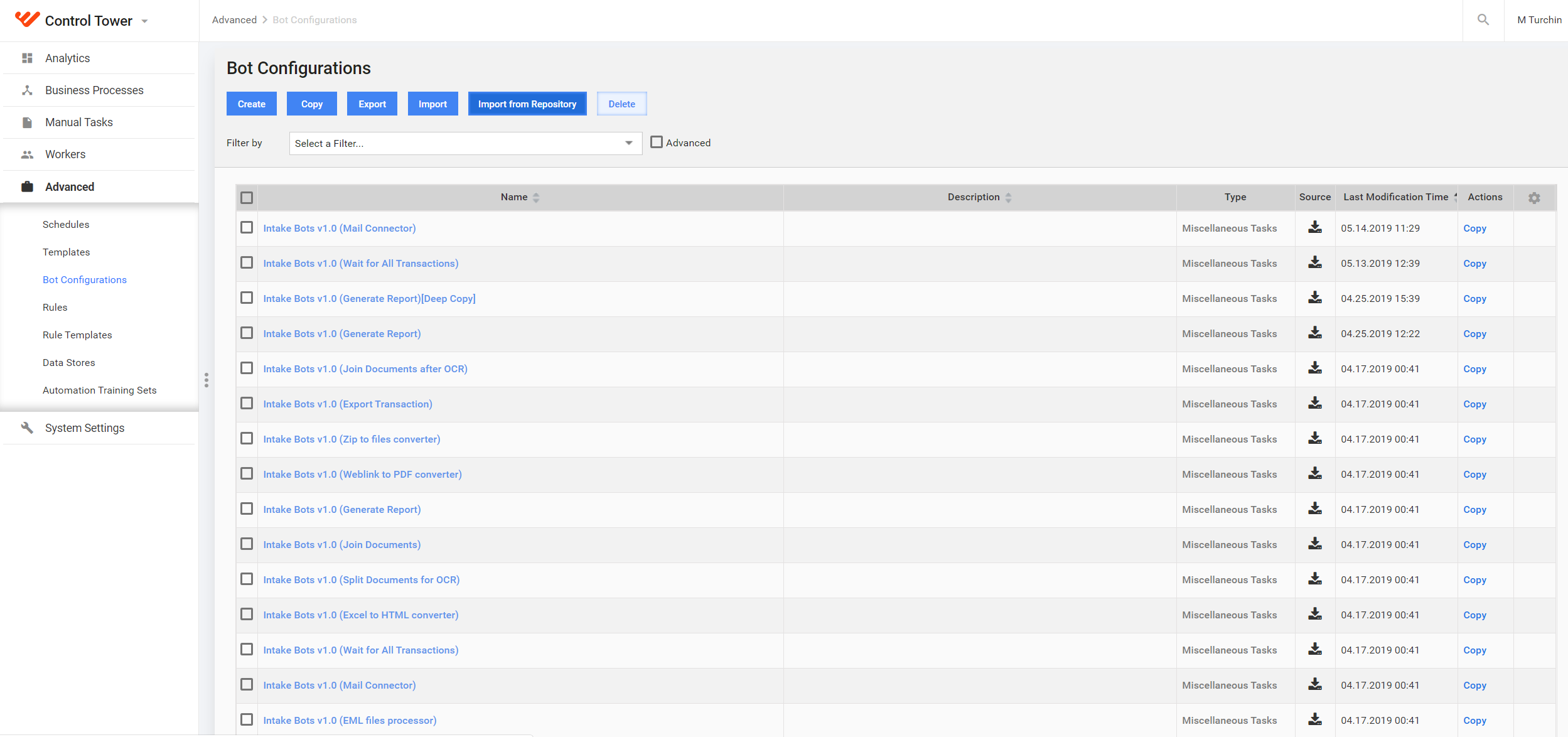1568x737 pixels.
Task: Download source for the Wait for All Transactions row dated 05.13.2019
Action: coord(1315,262)
